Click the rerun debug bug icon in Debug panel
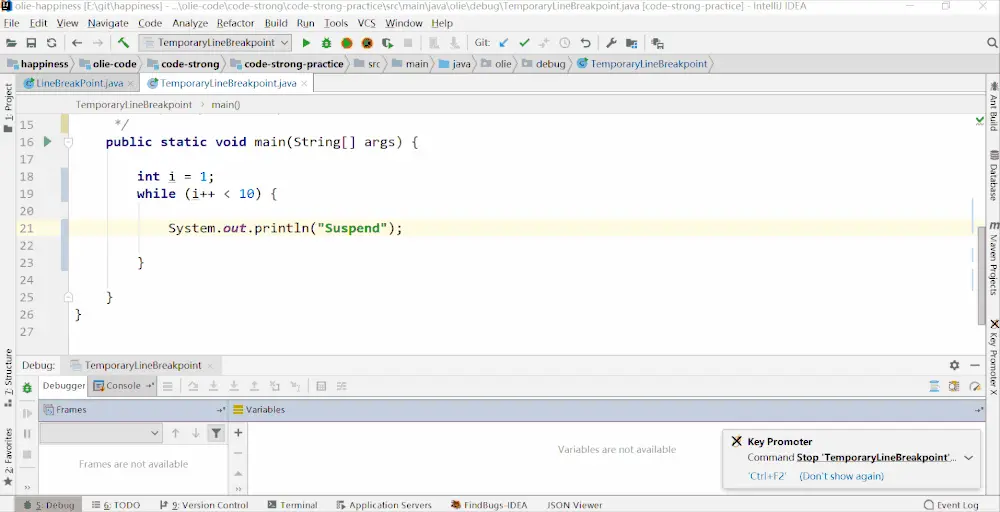 [27, 387]
